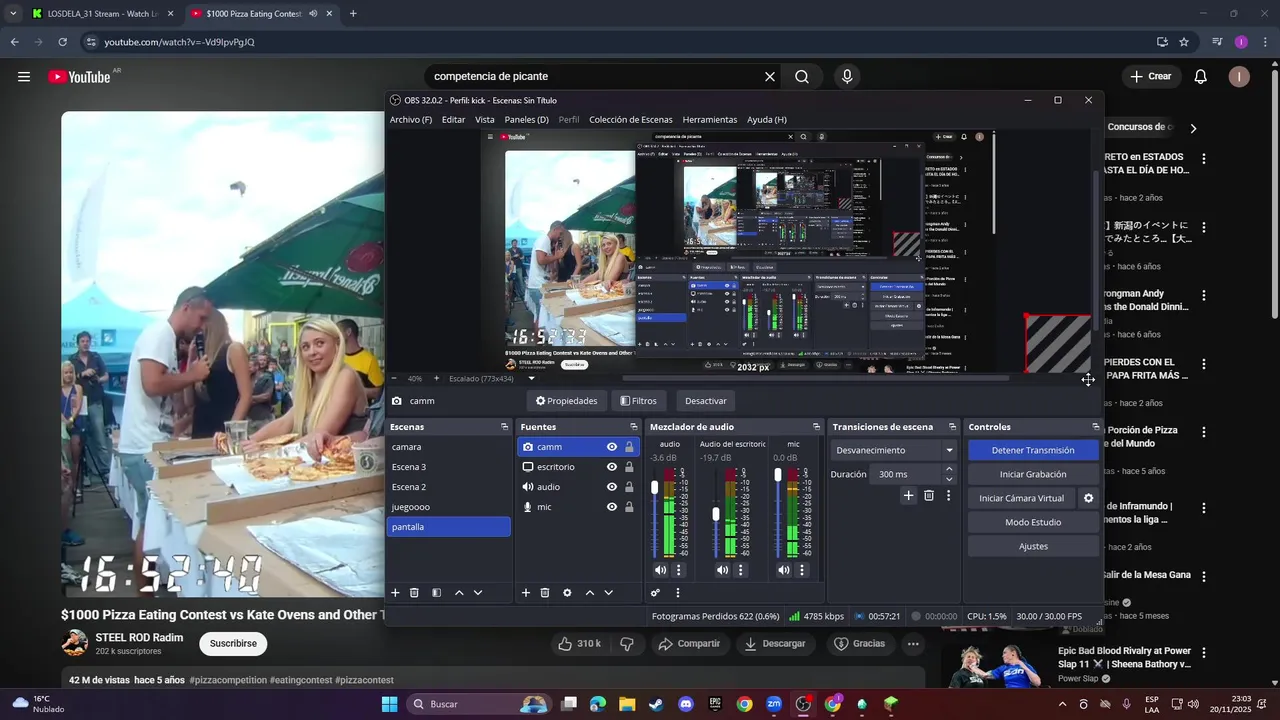Image resolution: width=1280 pixels, height=720 pixels.
Task: Increase transition duration with up arrow
Action: click(949, 469)
